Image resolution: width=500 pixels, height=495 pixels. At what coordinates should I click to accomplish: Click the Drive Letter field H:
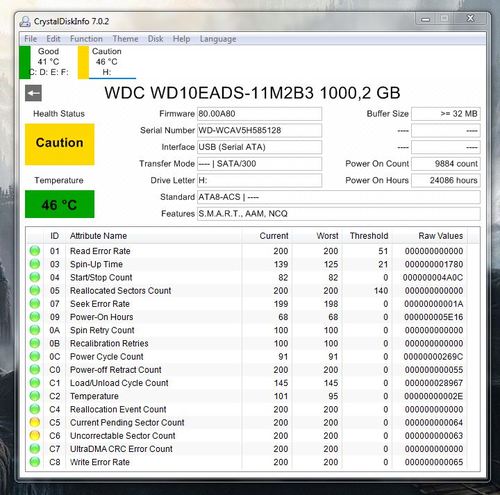tap(259, 180)
